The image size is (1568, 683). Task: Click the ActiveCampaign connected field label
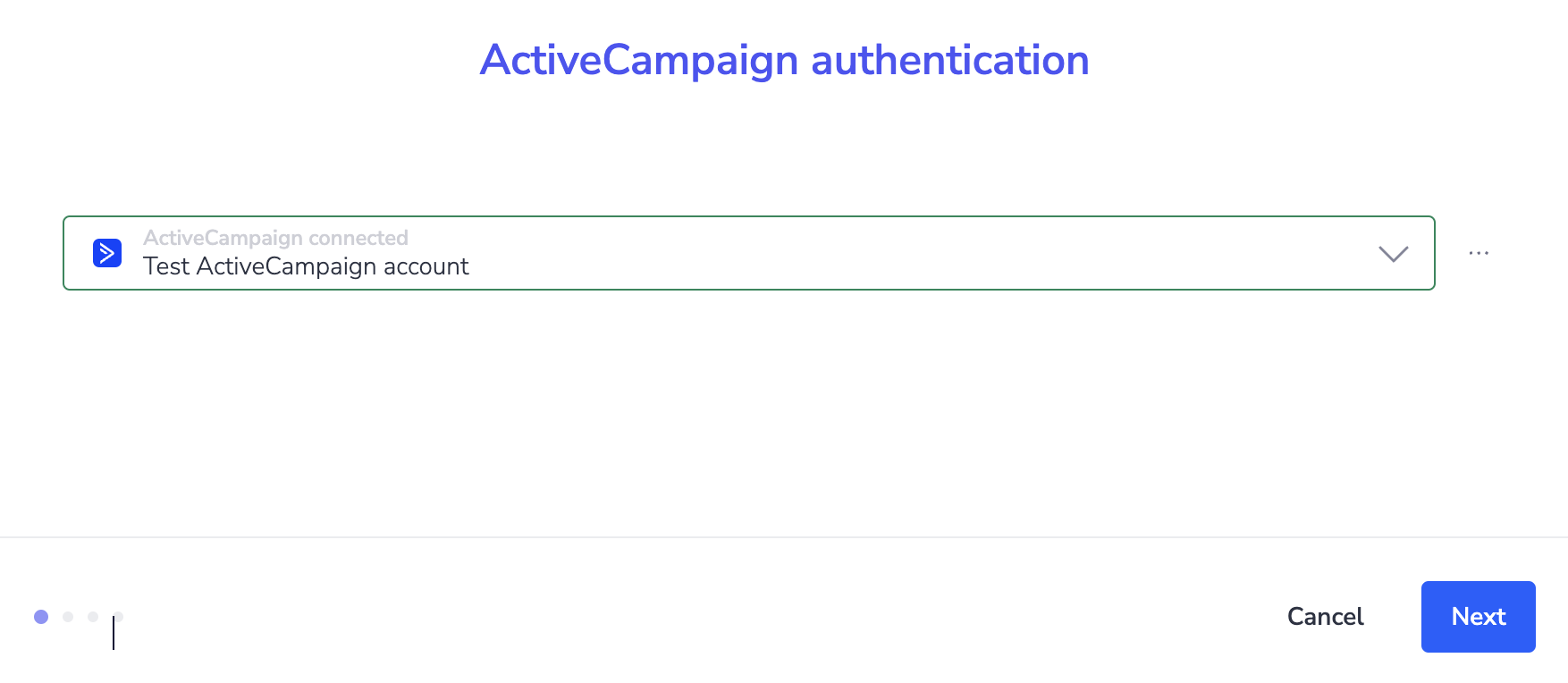275,238
